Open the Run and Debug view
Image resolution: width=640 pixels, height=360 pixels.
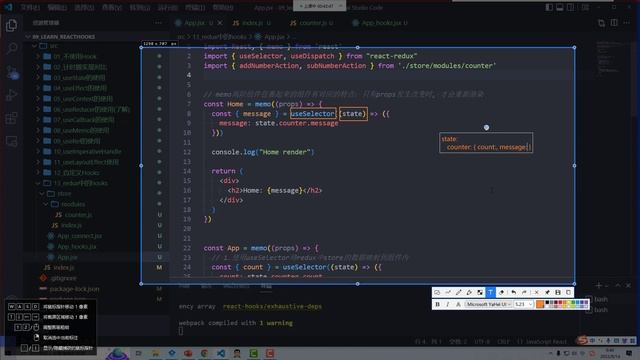[x=11, y=95]
